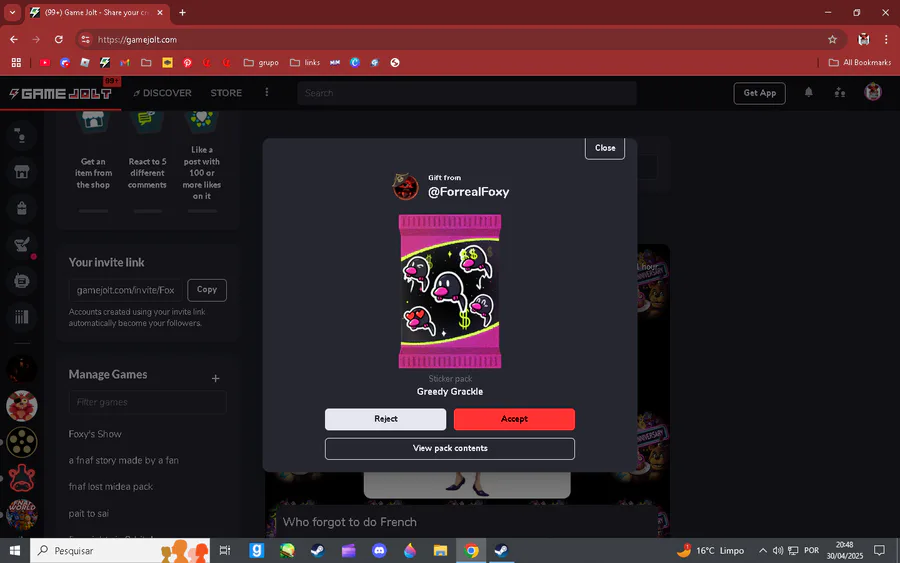Expand the 'links' bookmarks folder
Image resolution: width=900 pixels, height=563 pixels.
pyautogui.click(x=305, y=63)
